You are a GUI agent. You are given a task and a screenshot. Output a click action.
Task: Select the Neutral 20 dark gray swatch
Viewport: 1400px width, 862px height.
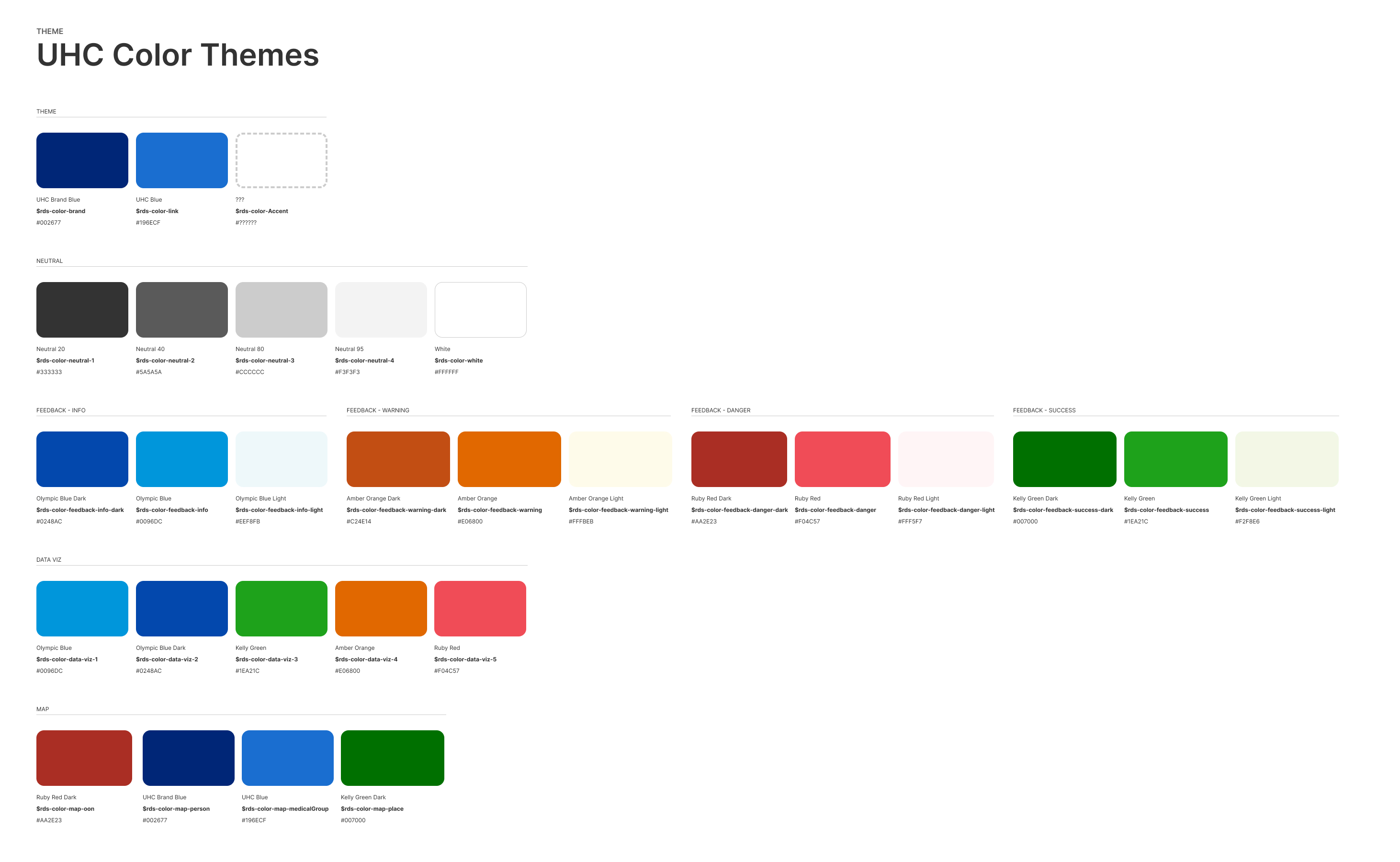[82, 309]
